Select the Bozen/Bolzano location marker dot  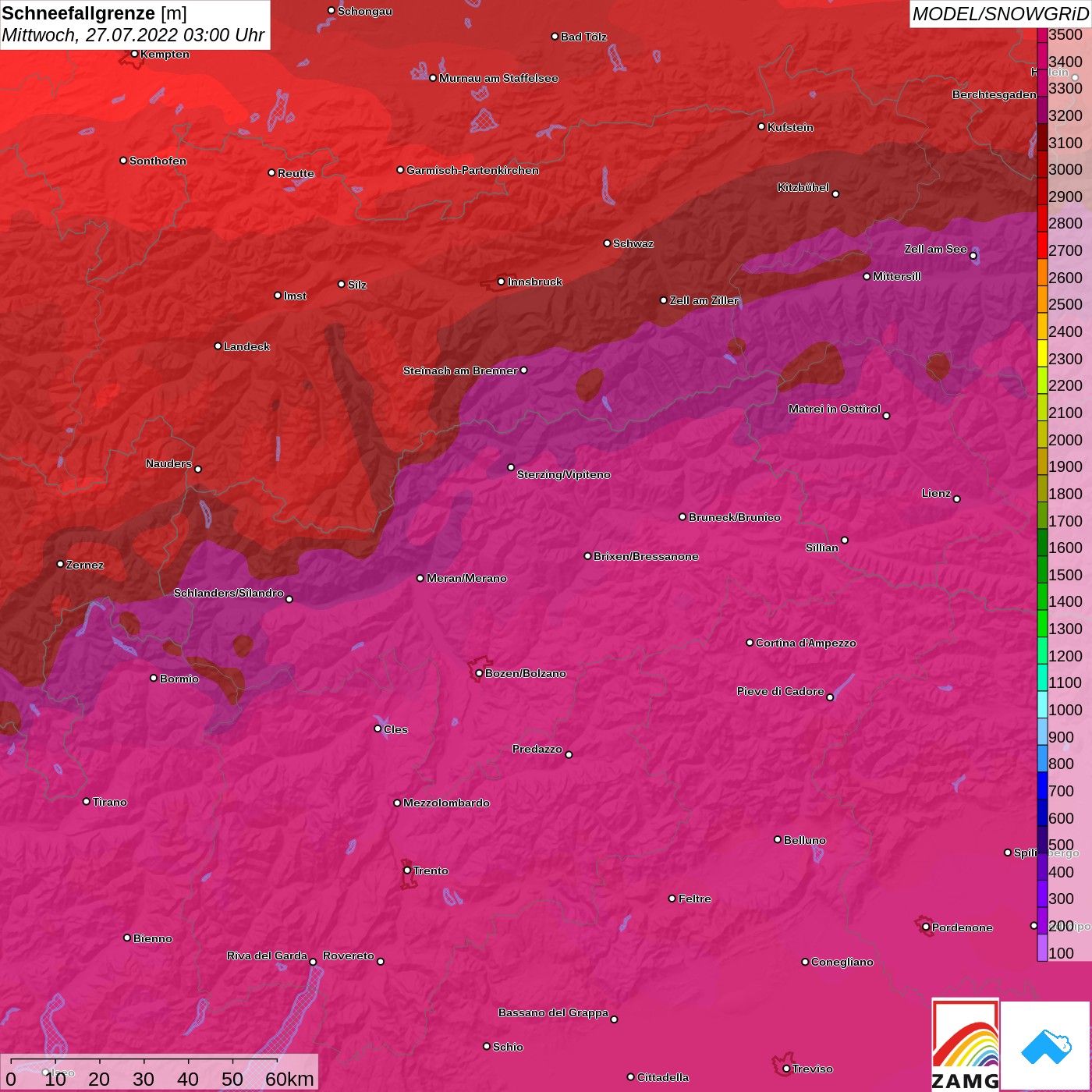pyautogui.click(x=479, y=673)
